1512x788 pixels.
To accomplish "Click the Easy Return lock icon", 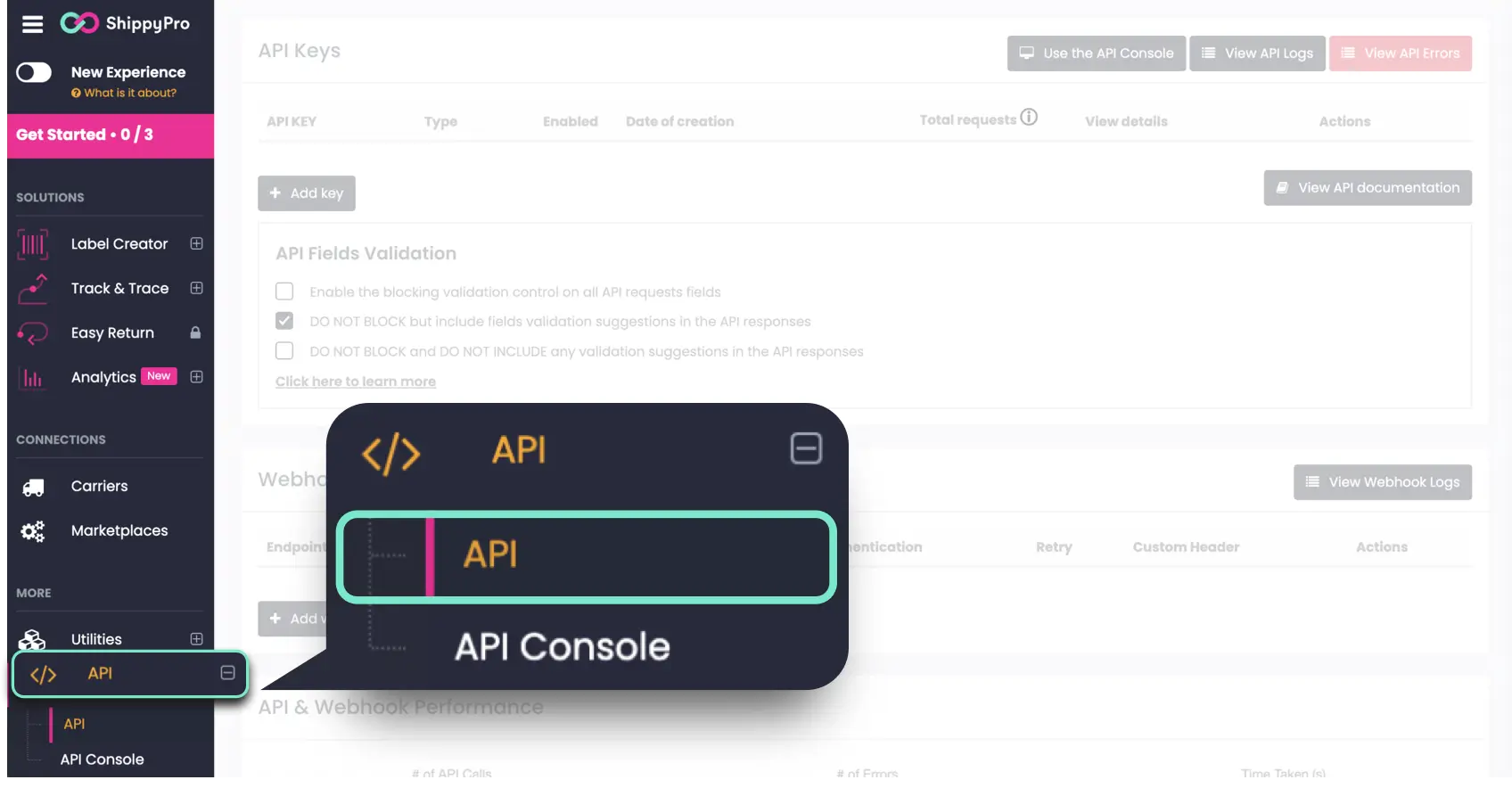I will pos(195,332).
